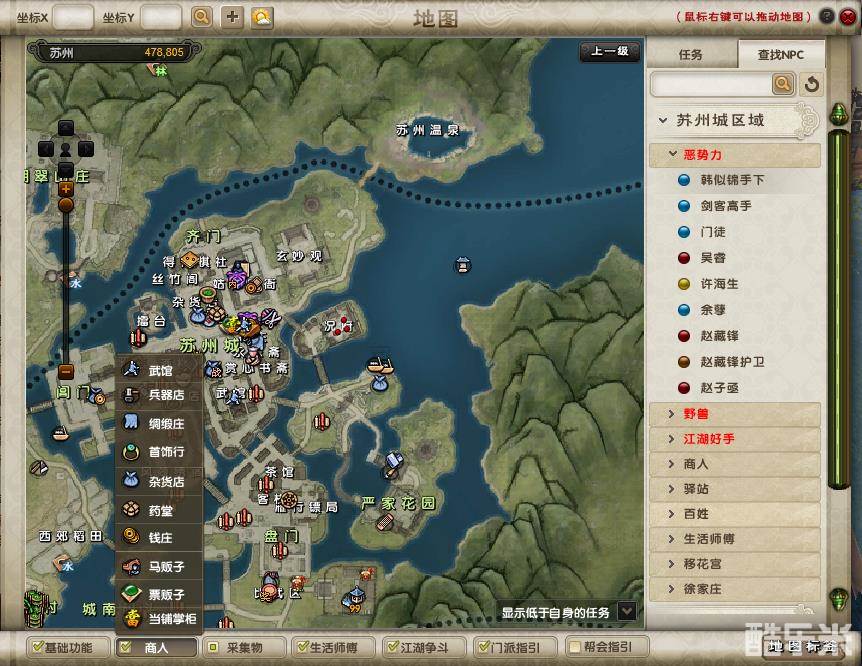Select 当铺掌柜 pawnshop icon

click(132, 619)
